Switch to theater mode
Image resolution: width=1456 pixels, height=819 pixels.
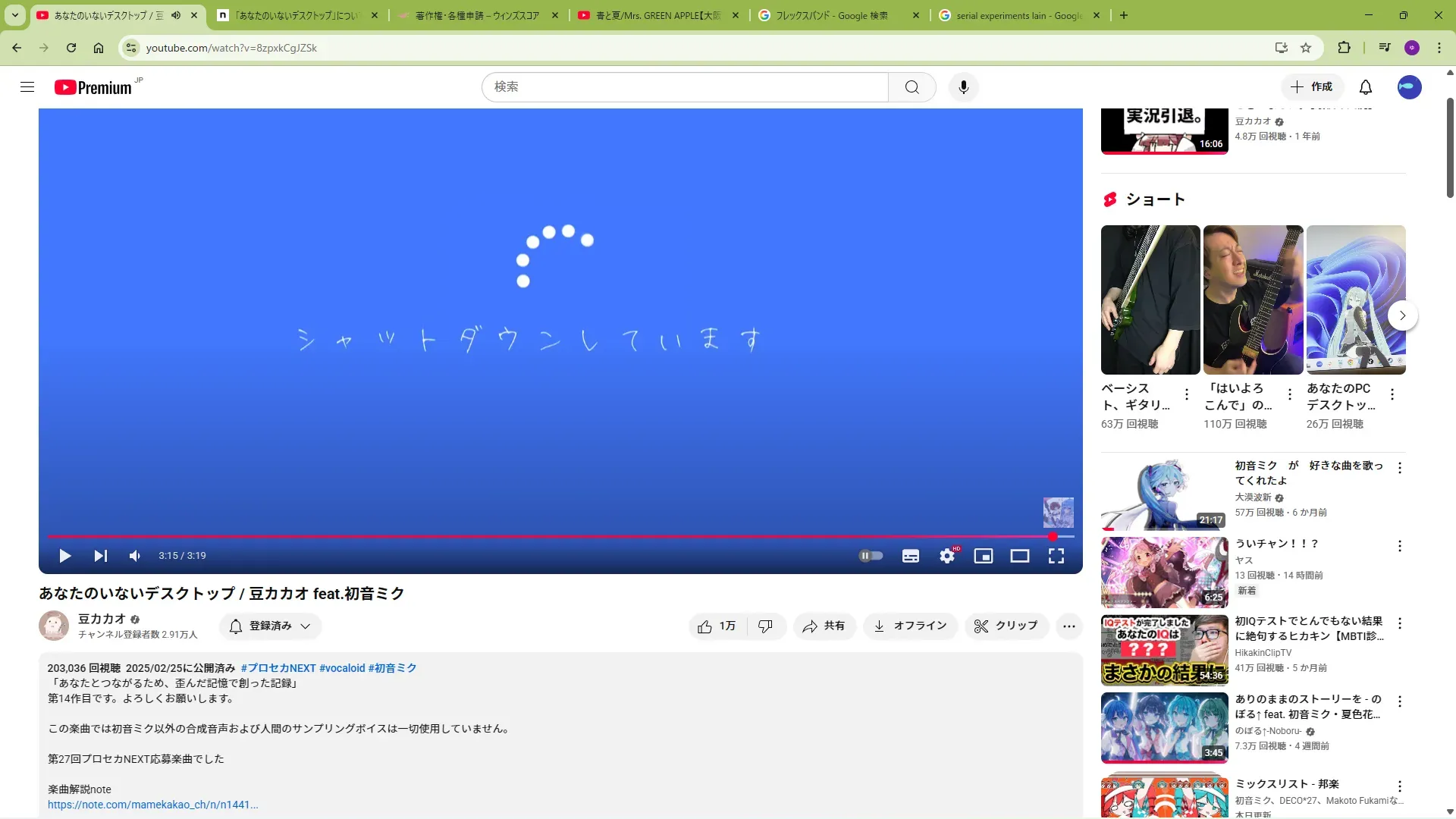coord(1020,556)
